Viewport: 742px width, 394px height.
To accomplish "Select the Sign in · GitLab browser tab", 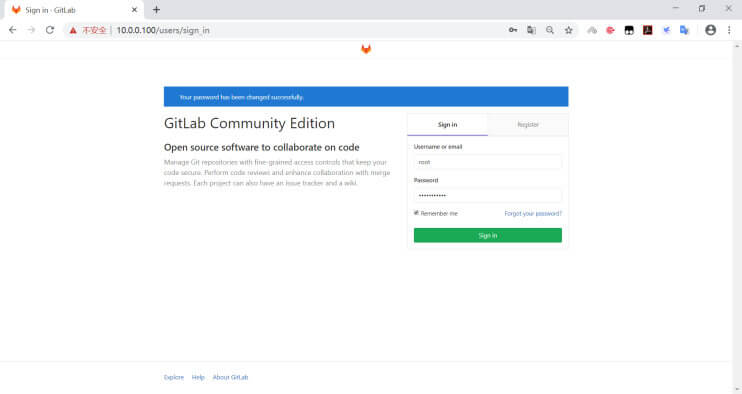I will tap(73, 10).
